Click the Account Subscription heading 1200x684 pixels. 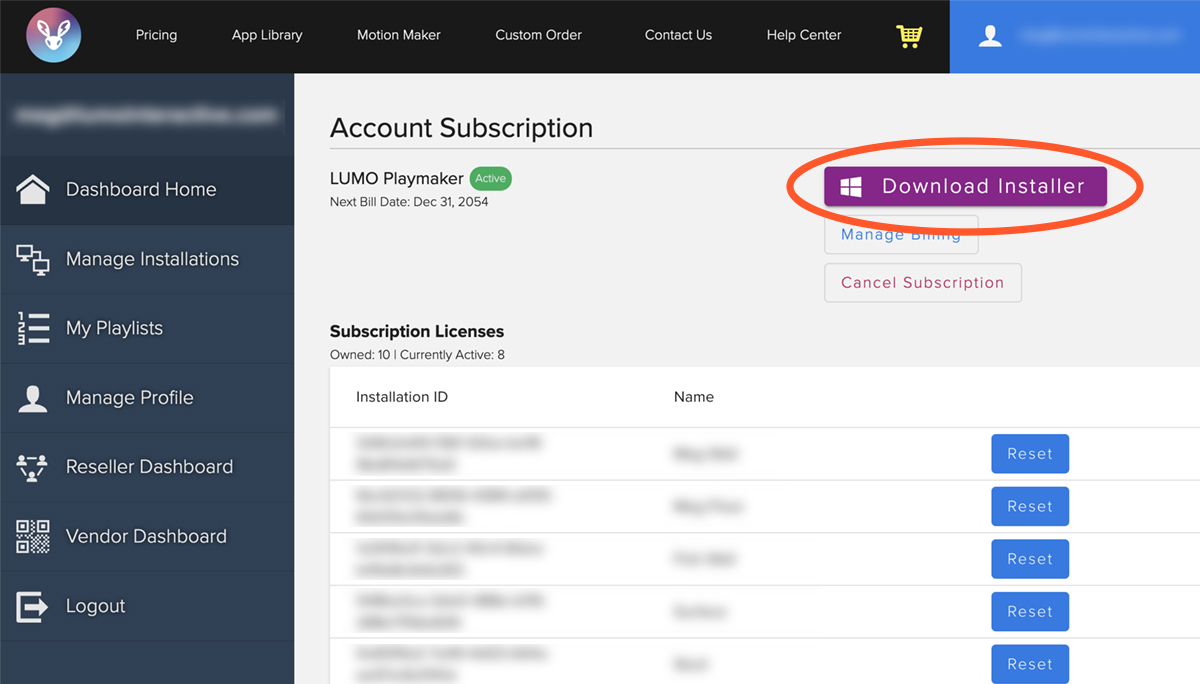[x=461, y=128]
